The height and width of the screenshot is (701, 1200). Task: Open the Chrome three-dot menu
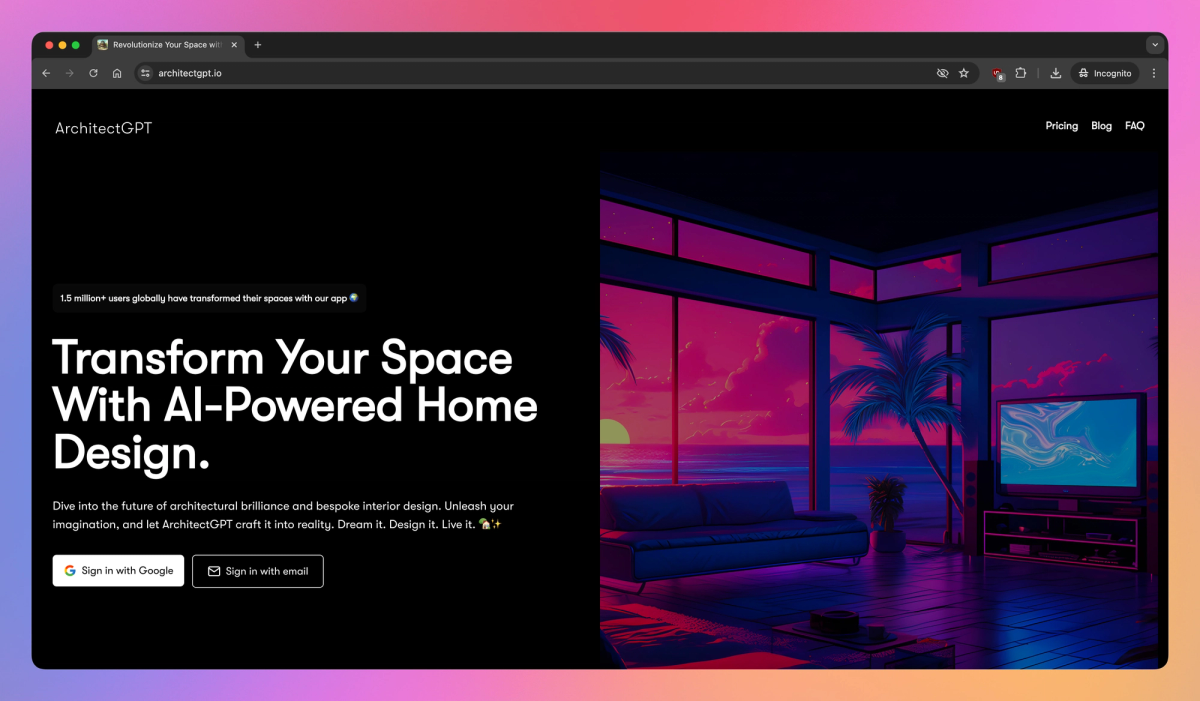(x=1154, y=73)
